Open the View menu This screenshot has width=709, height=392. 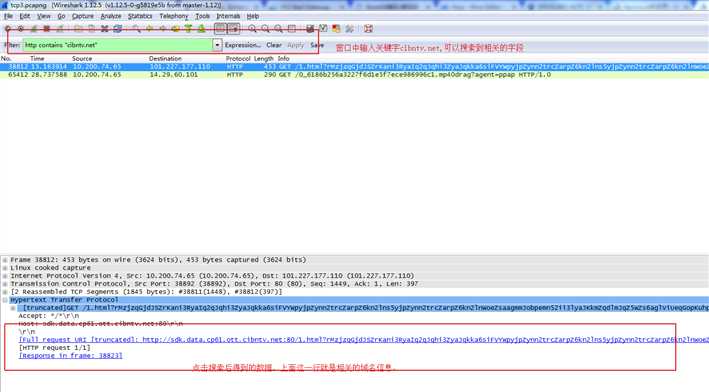click(43, 16)
